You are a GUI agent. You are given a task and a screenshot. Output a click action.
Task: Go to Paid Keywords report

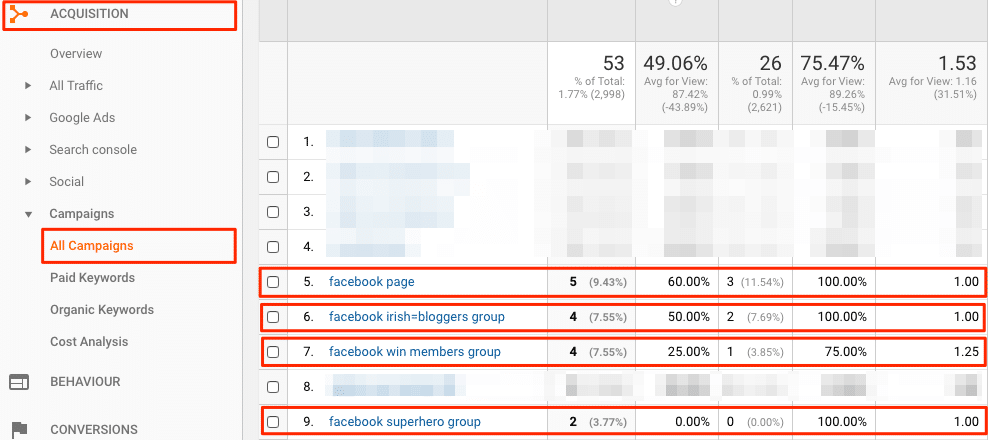click(x=92, y=278)
